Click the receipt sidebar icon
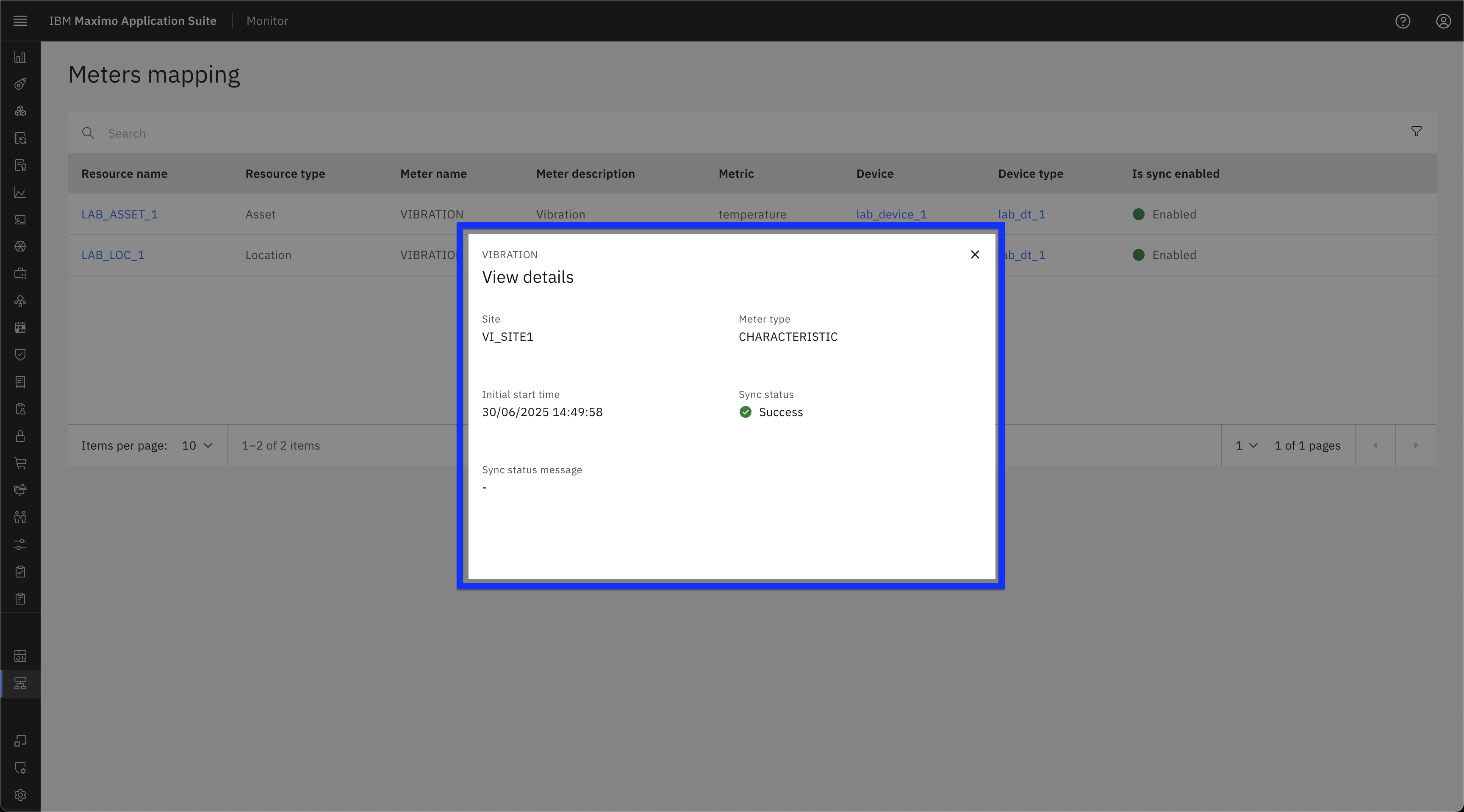 pyautogui.click(x=20, y=381)
